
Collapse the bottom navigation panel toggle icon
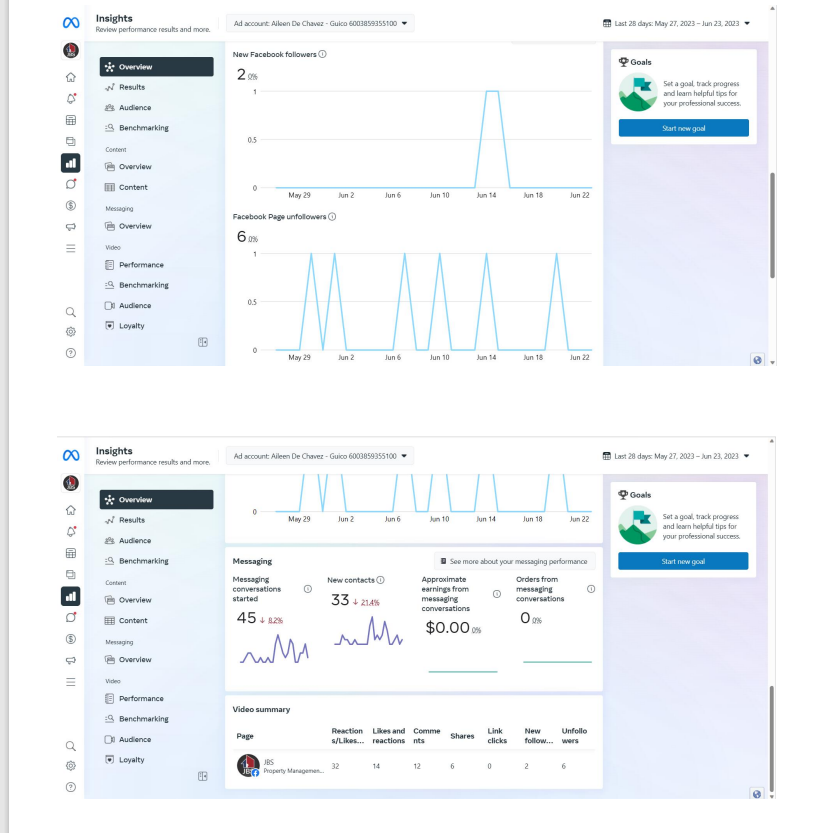click(203, 776)
